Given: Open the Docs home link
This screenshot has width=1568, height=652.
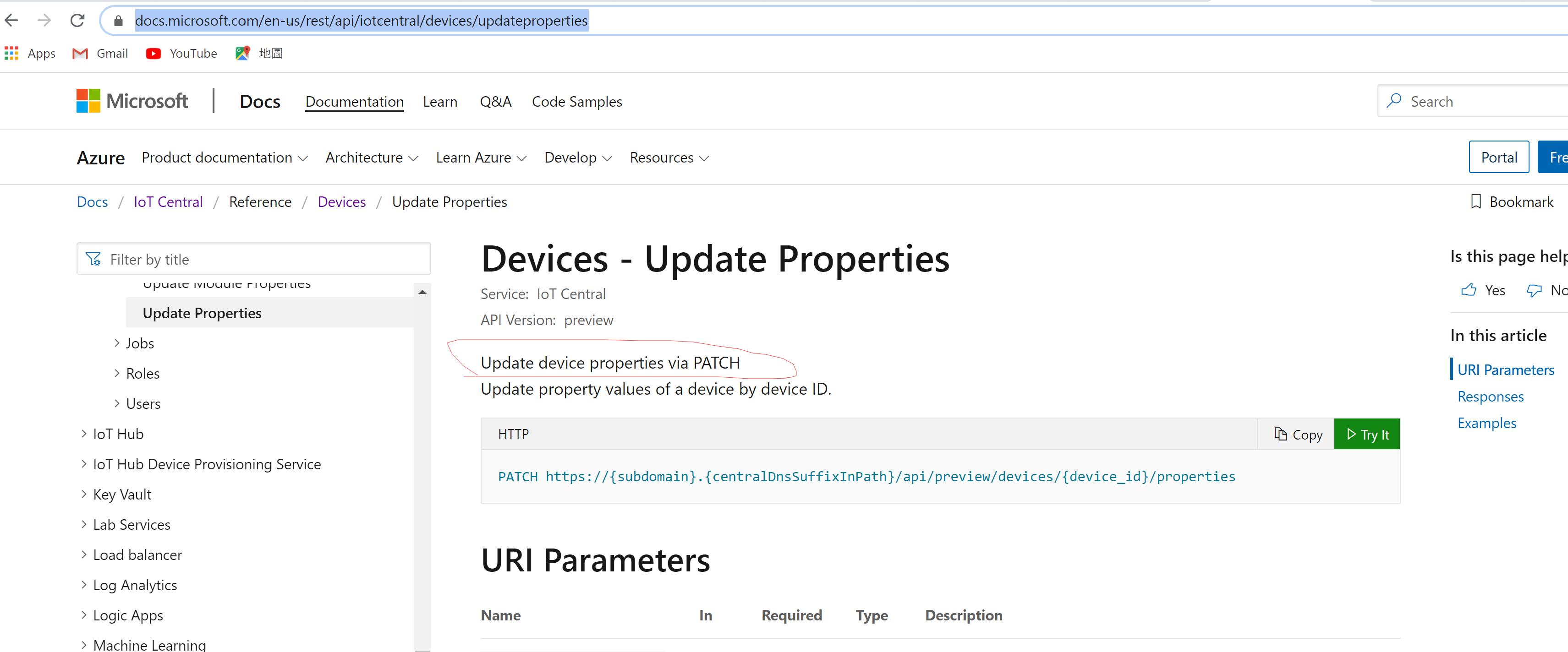Looking at the screenshot, I should [260, 102].
